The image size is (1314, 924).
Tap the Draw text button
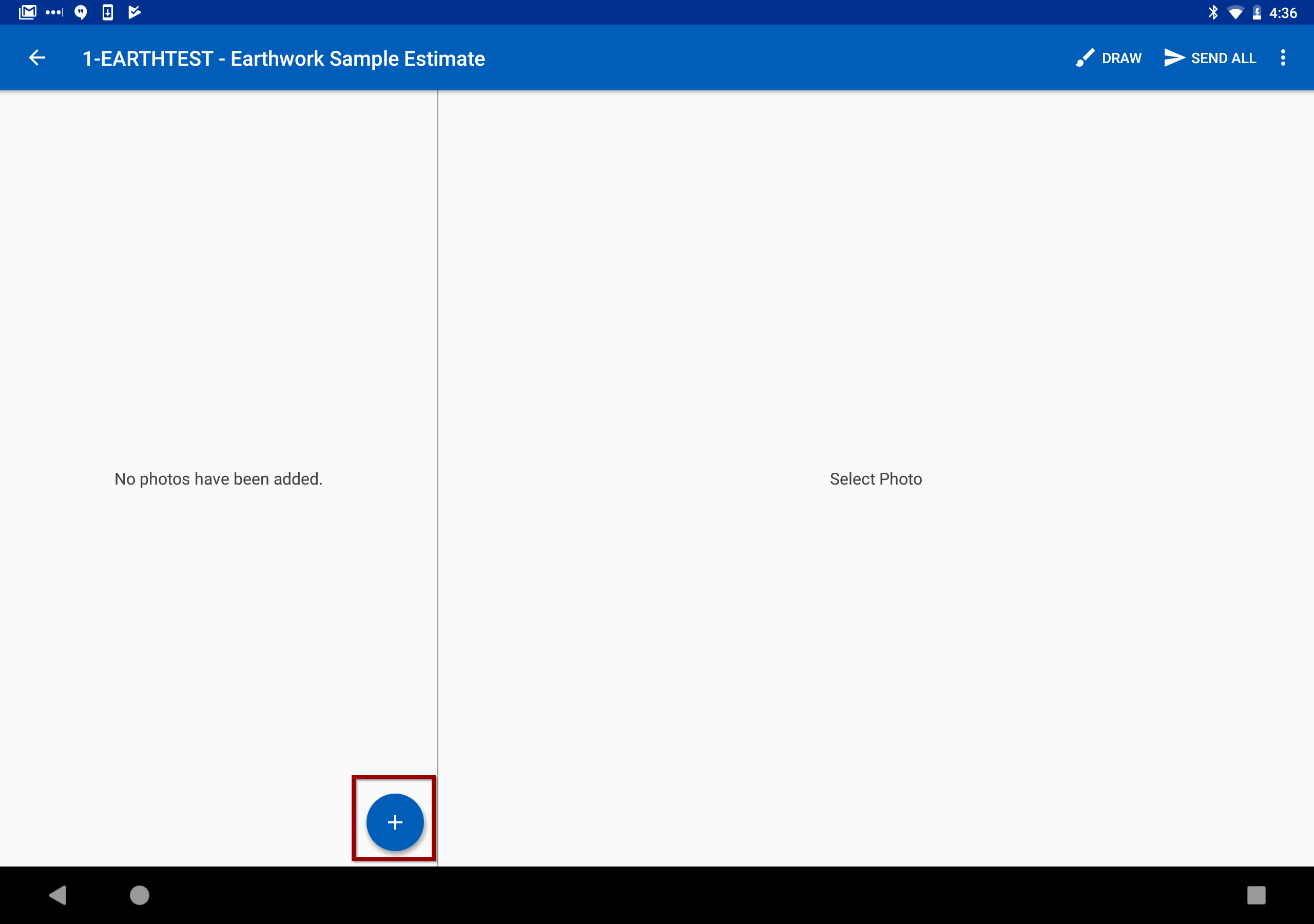[x=1121, y=57]
